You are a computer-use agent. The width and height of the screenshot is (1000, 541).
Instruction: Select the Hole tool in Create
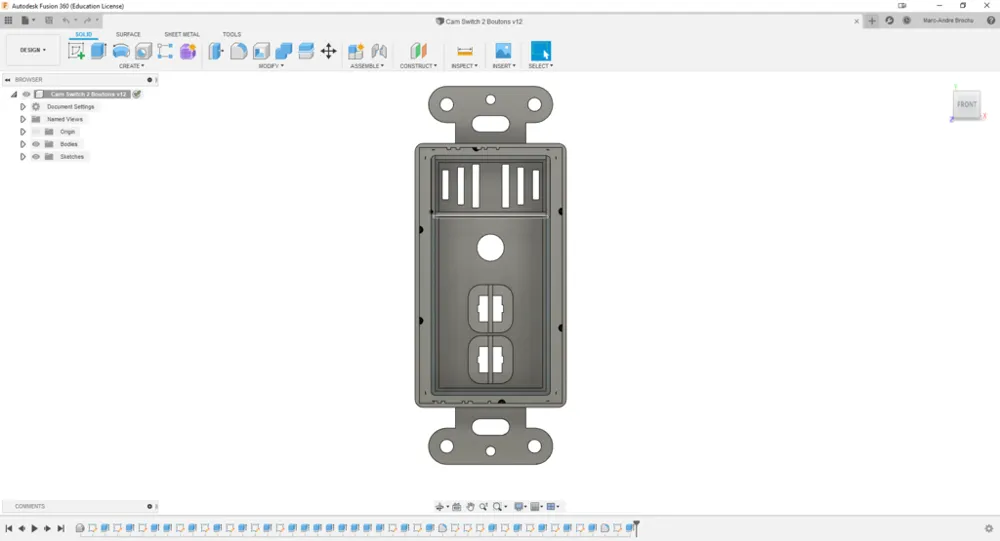coord(143,51)
